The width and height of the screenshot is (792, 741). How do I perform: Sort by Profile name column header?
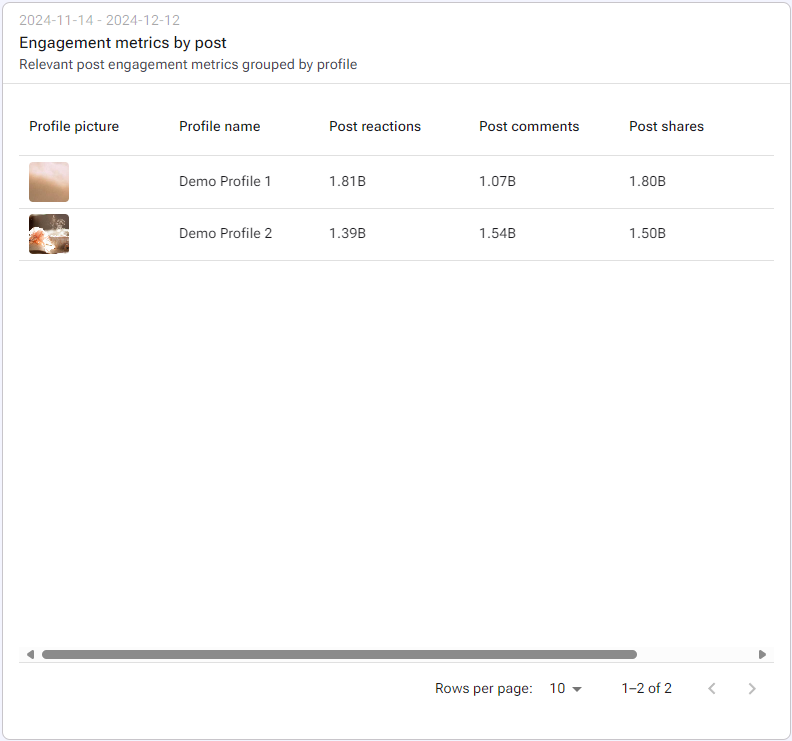(x=220, y=126)
